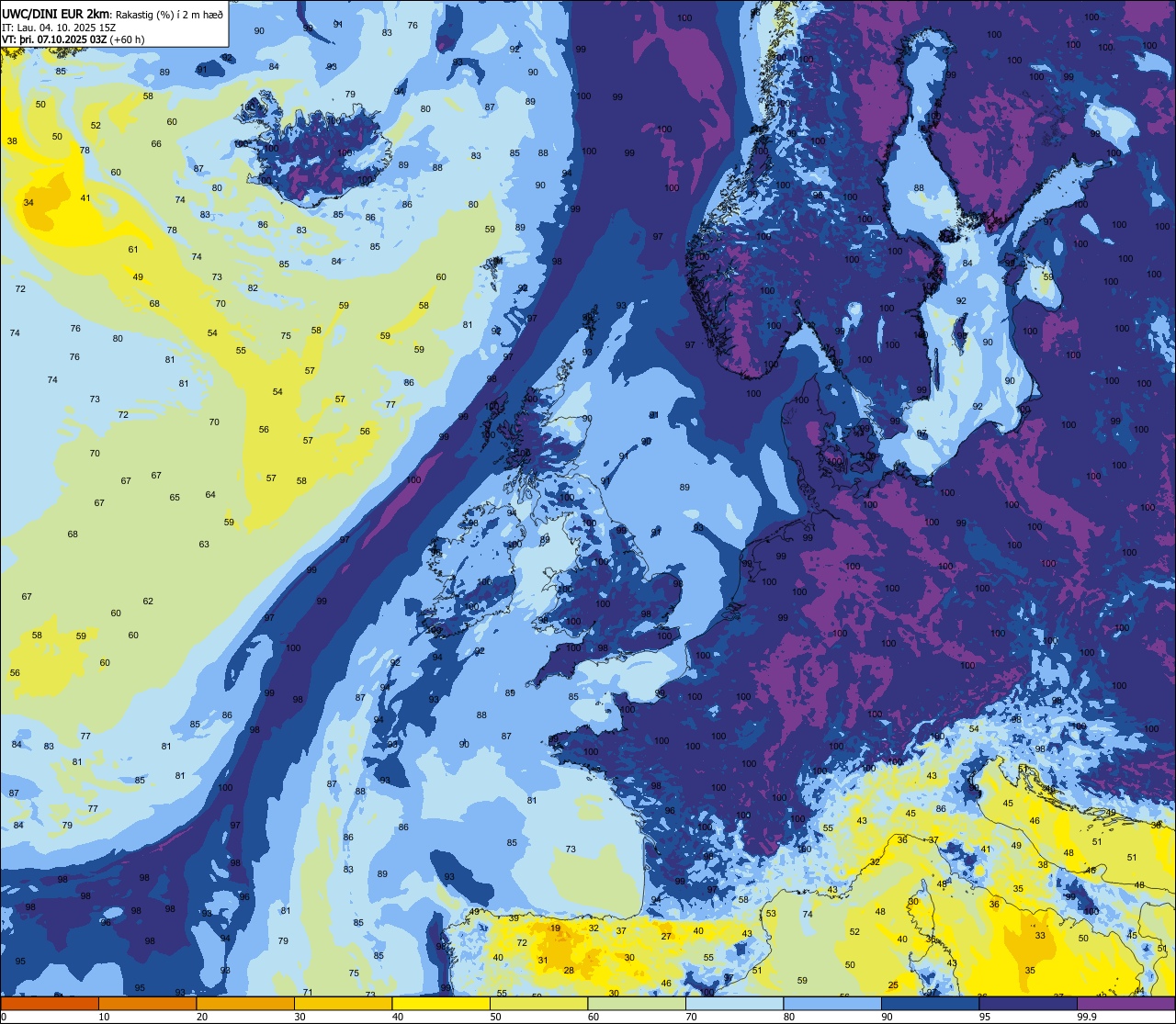
Task: Click the 'VT: þri. 07.10.2025 03Z' line
Action: coord(54,39)
